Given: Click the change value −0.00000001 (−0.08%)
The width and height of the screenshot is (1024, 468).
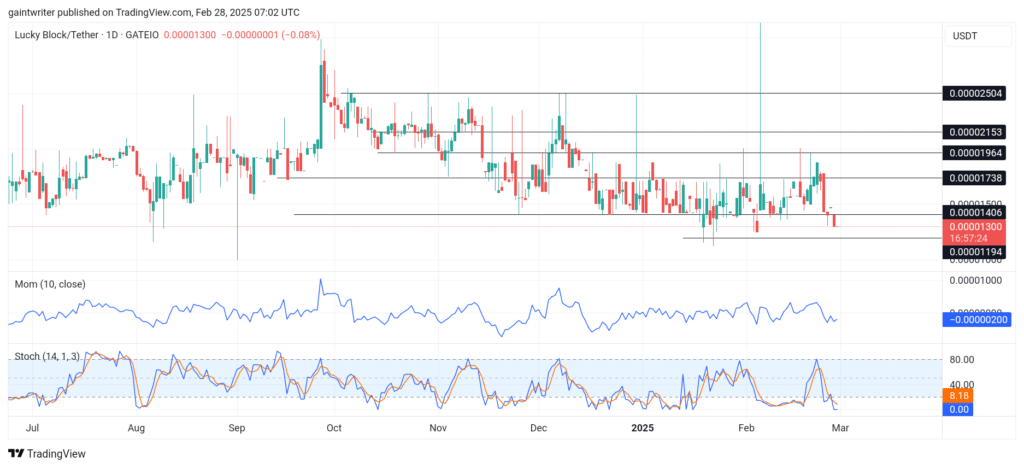Looking at the screenshot, I should point(270,35).
